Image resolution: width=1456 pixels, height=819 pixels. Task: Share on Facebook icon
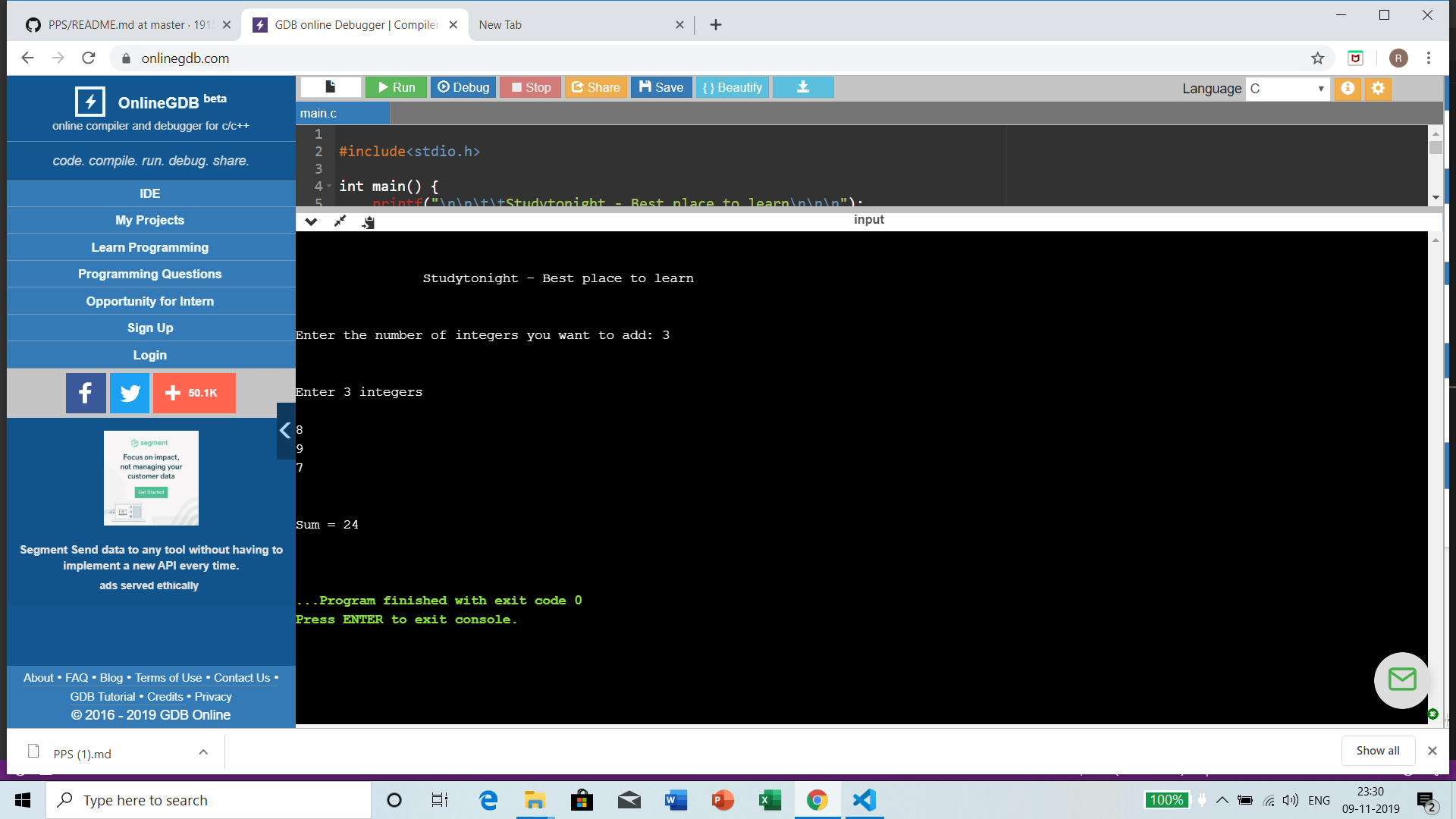tap(86, 393)
